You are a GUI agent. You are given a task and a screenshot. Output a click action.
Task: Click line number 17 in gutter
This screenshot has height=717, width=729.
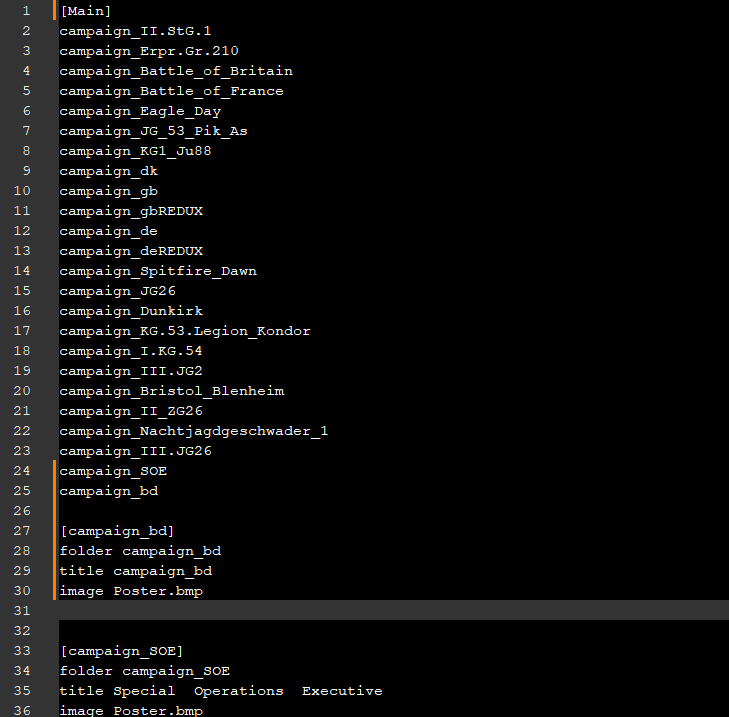[x=22, y=331]
